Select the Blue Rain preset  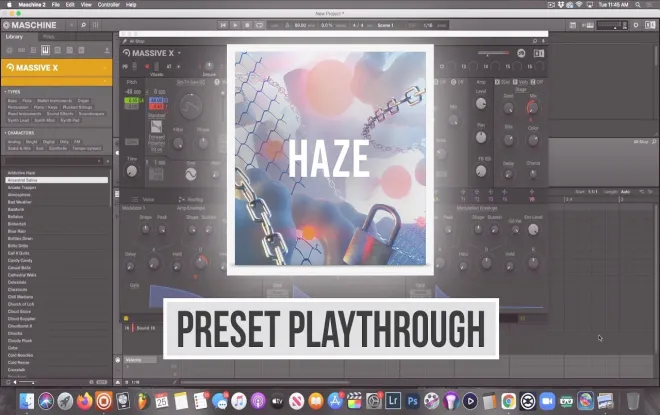(17, 231)
